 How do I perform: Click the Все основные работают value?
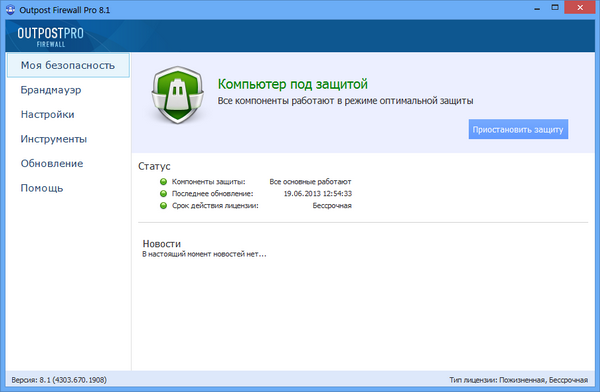[310, 181]
